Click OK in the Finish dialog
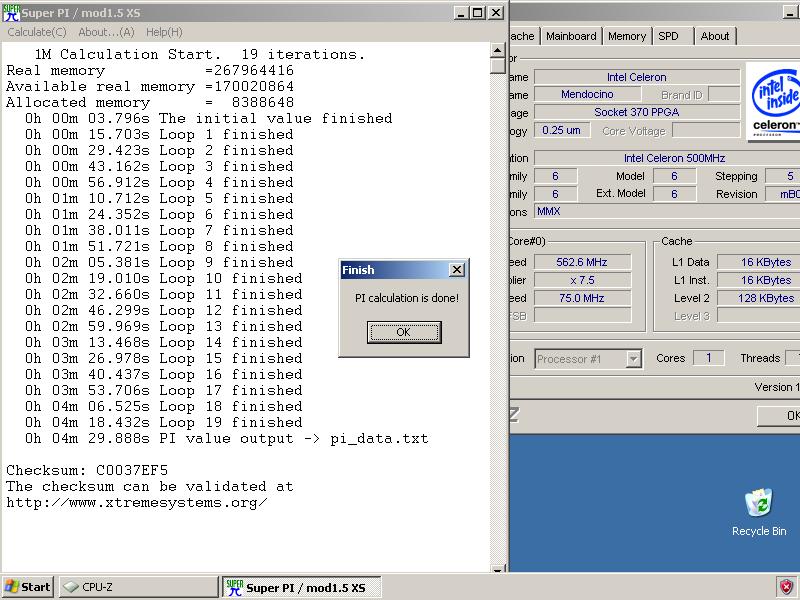The width and height of the screenshot is (800, 600). point(404,332)
